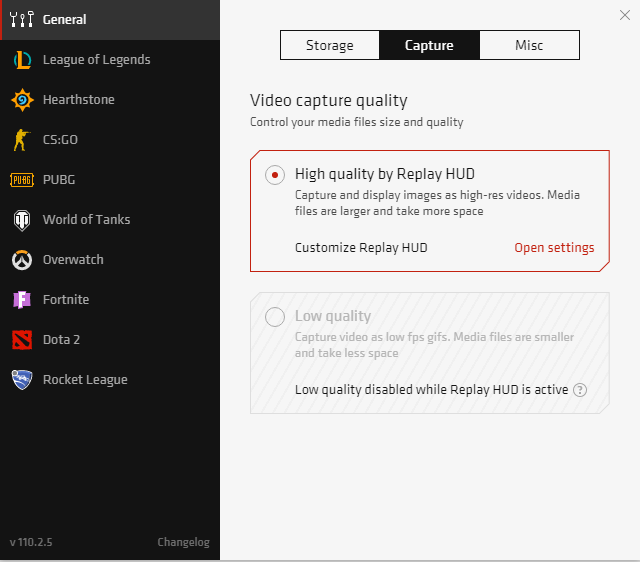Viewport: 640px width, 562px height.
Task: Choose Dota 2 from the sidebar
Action: (x=110, y=340)
